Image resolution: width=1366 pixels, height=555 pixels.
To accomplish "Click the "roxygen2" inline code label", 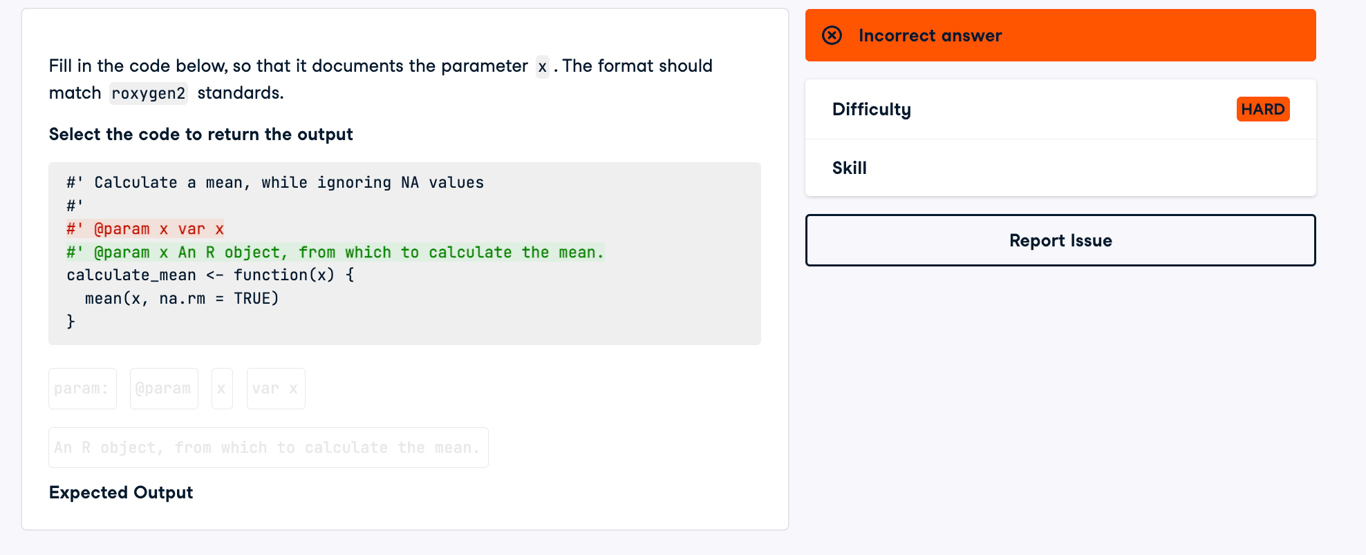I will click(x=149, y=94).
